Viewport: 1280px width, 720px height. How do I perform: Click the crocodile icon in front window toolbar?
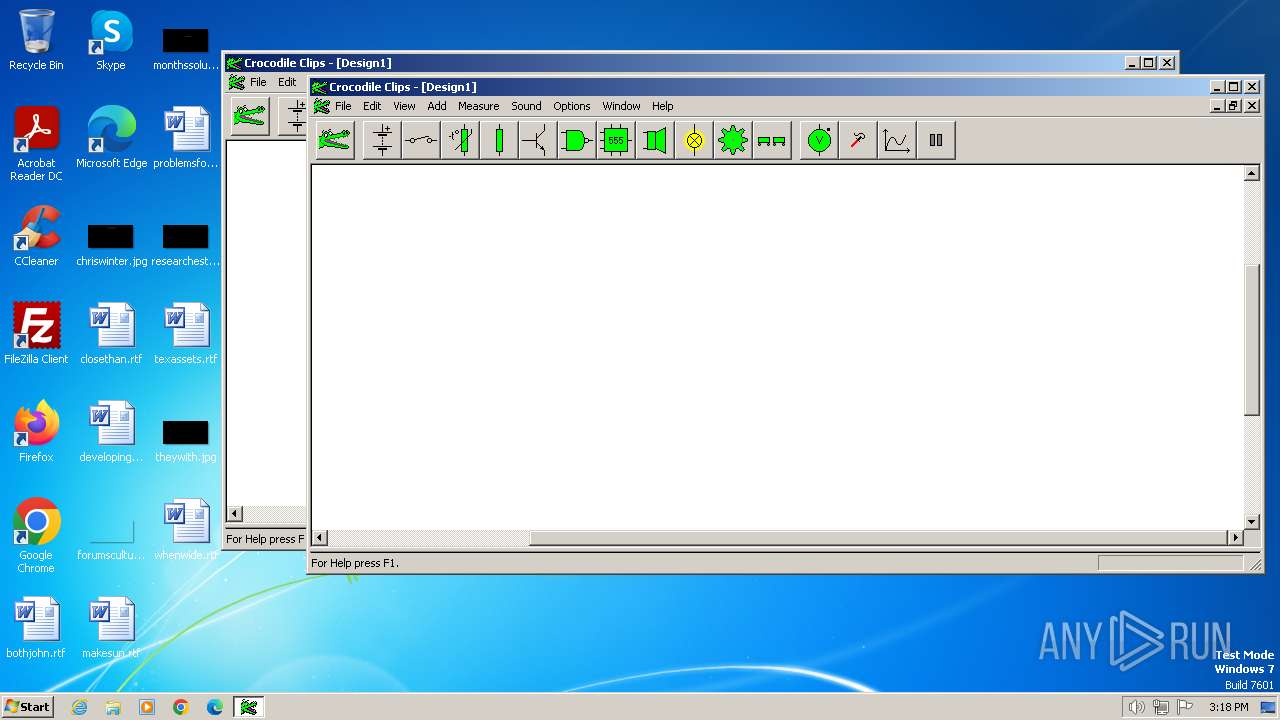click(335, 141)
